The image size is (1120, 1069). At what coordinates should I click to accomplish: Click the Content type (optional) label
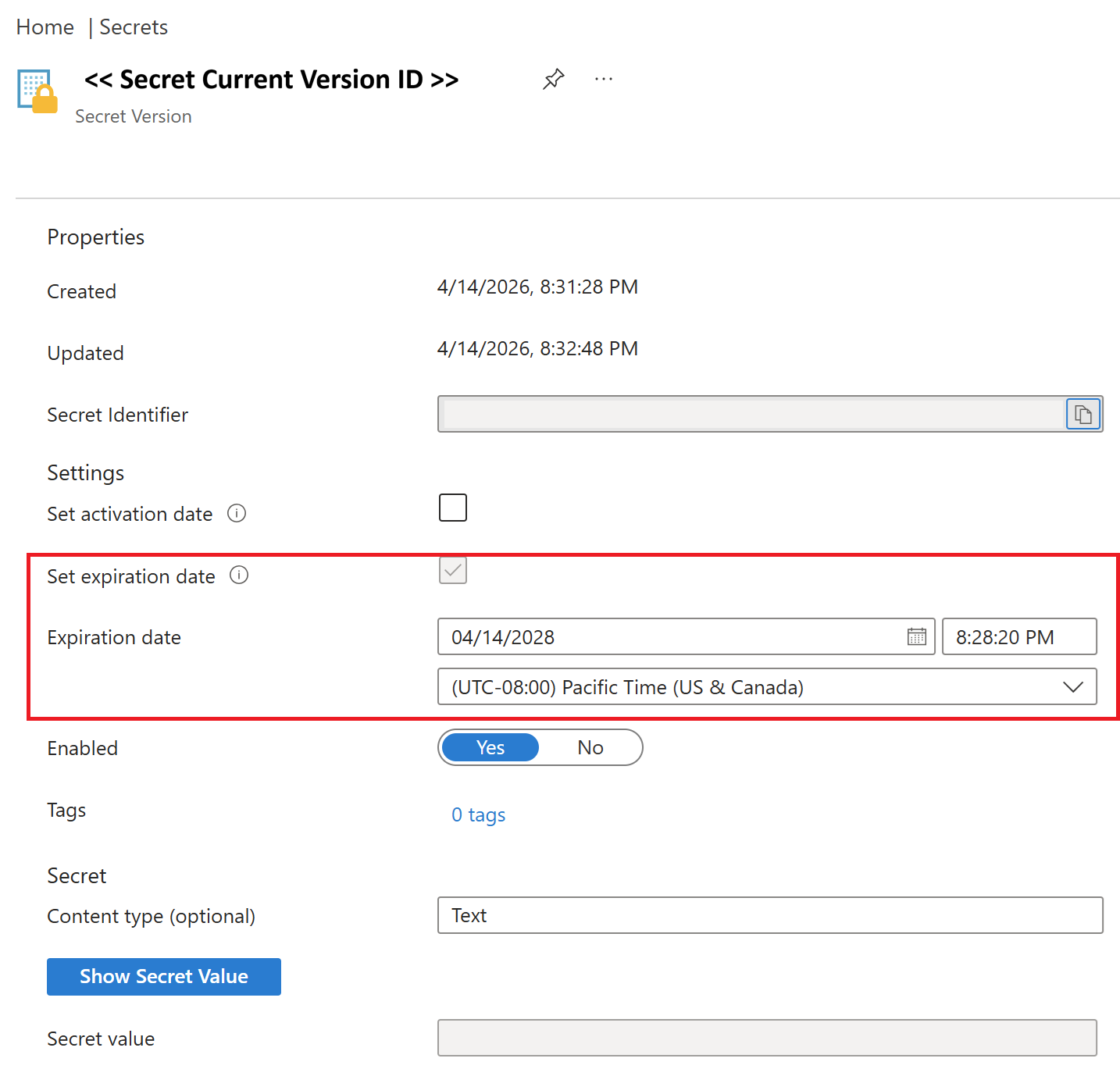pos(152,916)
